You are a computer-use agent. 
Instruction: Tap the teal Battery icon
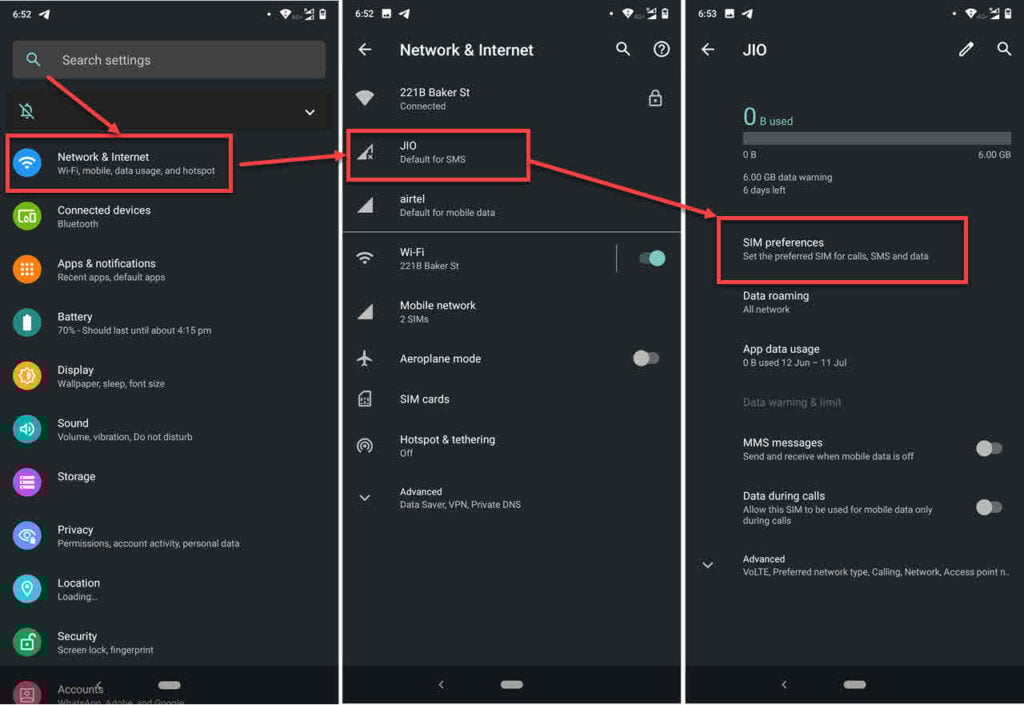point(27,323)
